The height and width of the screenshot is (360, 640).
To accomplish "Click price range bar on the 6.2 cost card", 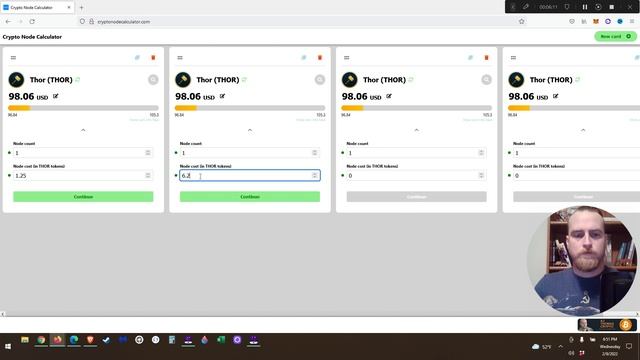I will point(250,108).
